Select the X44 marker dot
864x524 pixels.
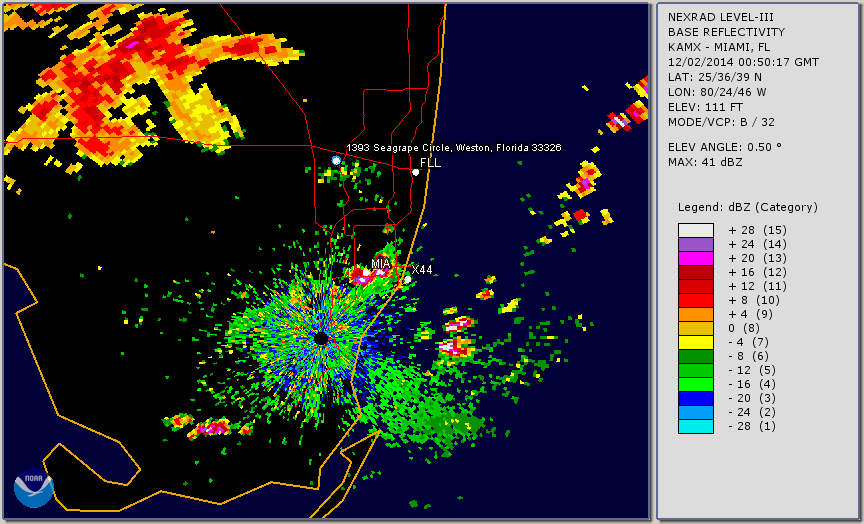407,280
